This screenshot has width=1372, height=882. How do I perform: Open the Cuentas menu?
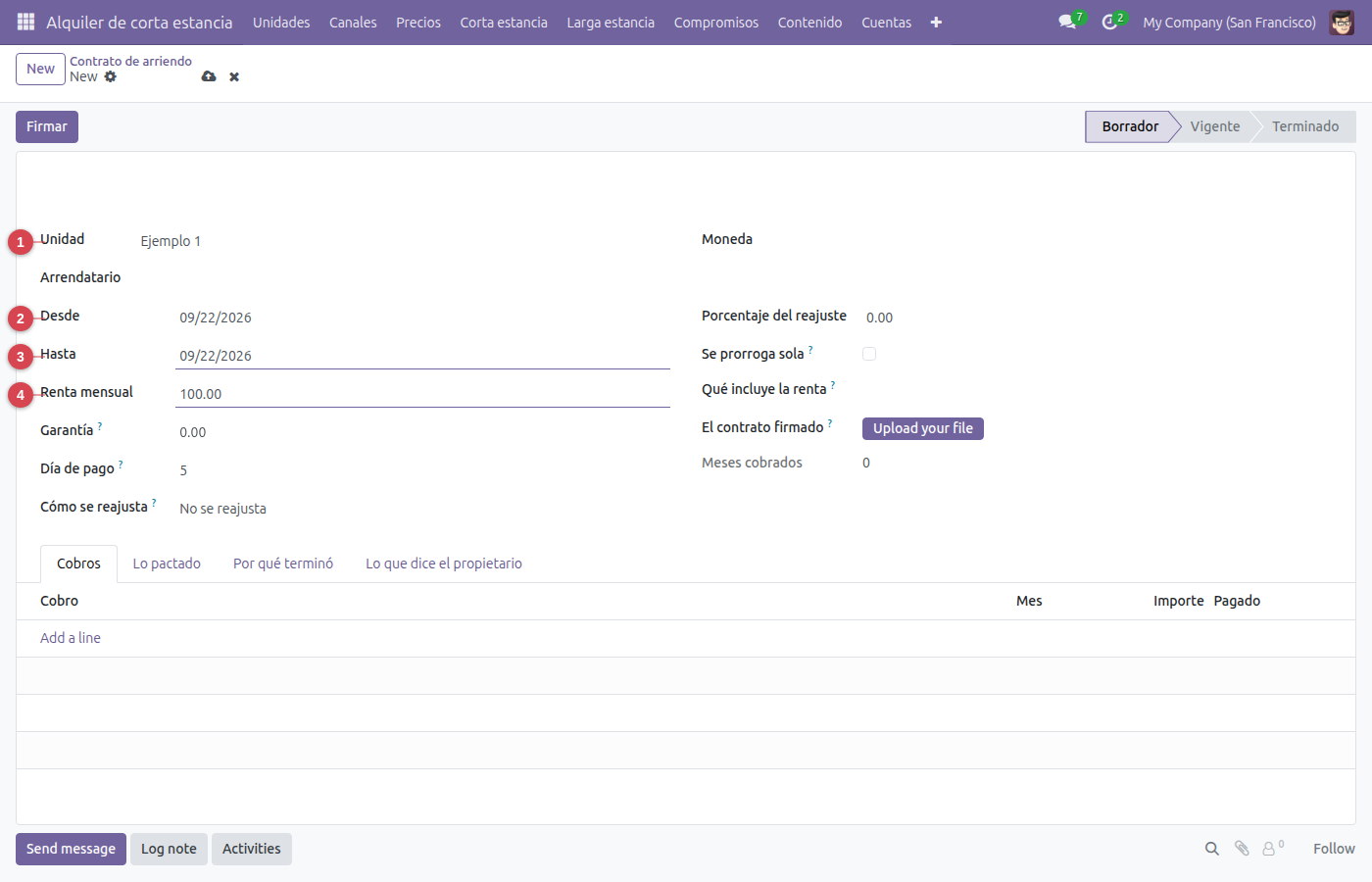point(886,22)
